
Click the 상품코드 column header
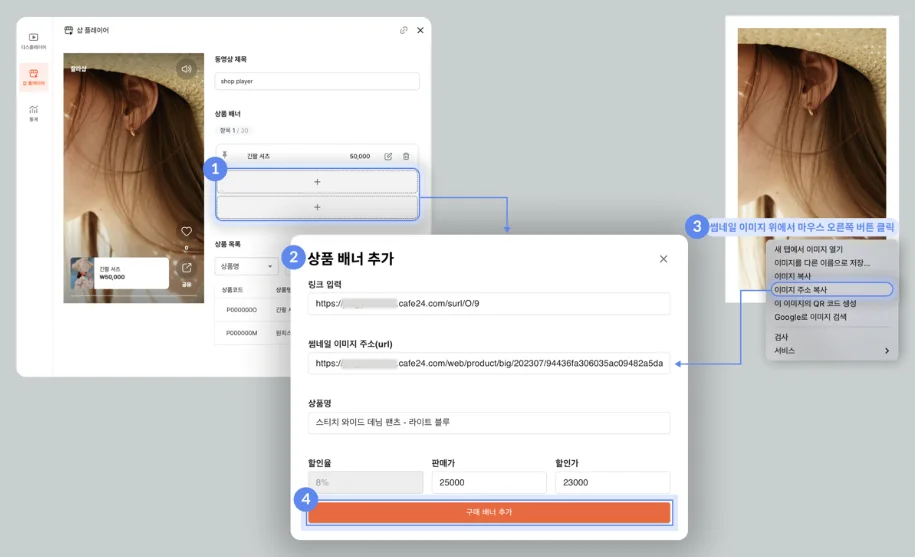pos(232,290)
